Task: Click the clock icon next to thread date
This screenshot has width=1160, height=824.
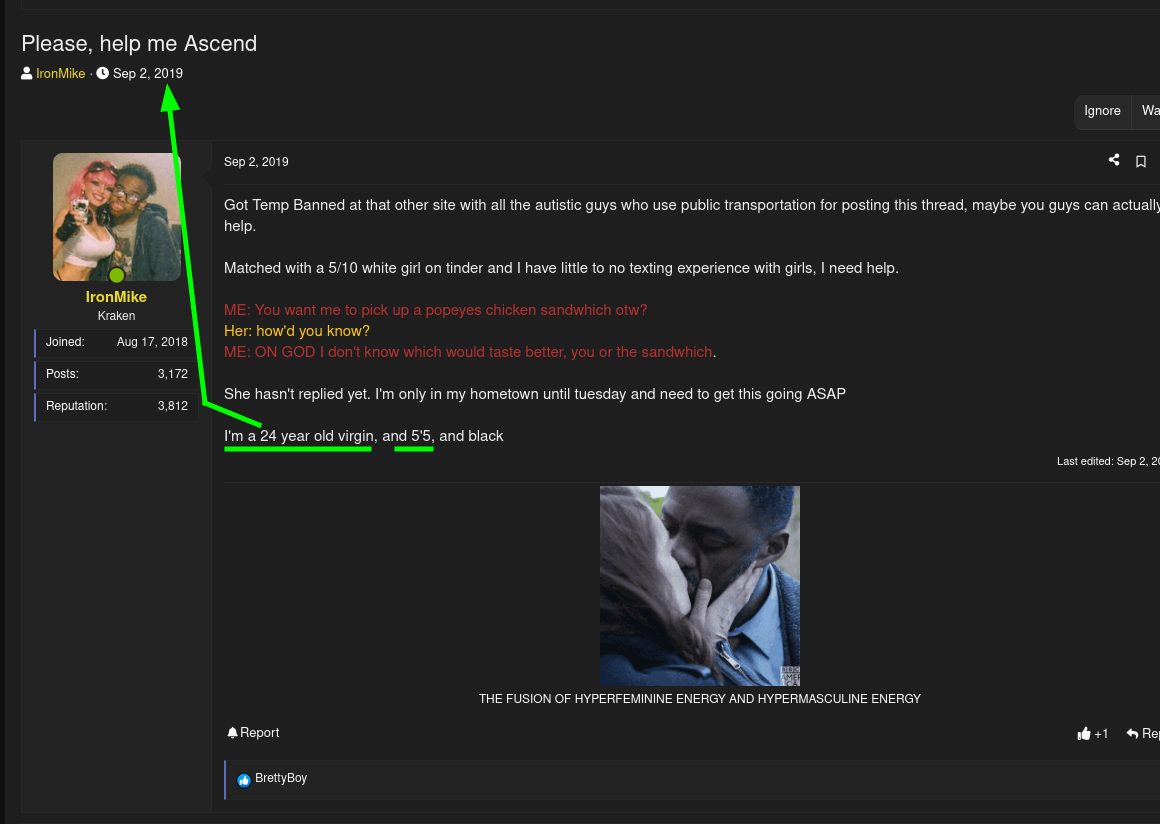Action: click(103, 73)
